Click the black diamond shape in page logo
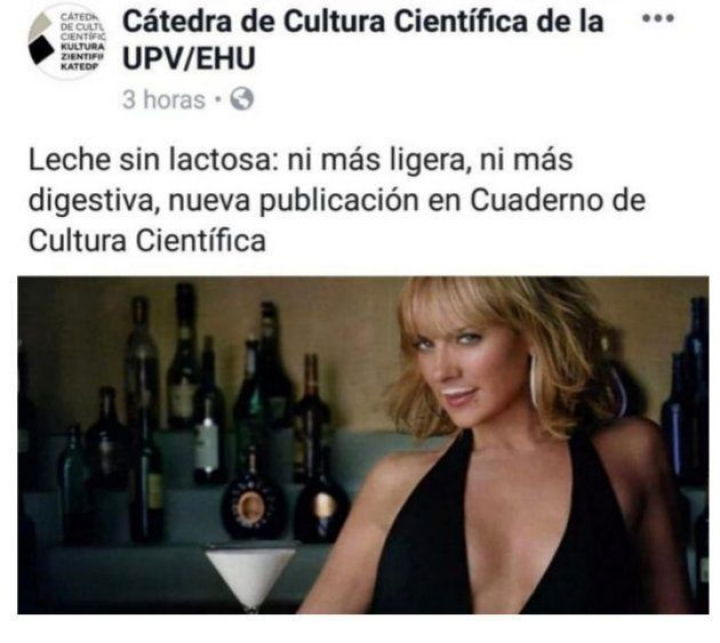Screen dimensions: 720x643 [x=41, y=49]
